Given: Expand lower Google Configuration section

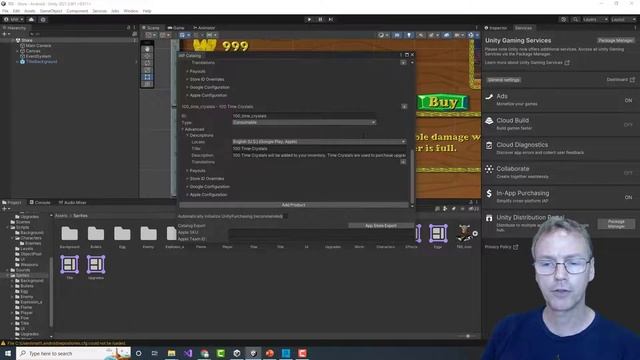Looking at the screenshot, I should [x=208, y=187].
